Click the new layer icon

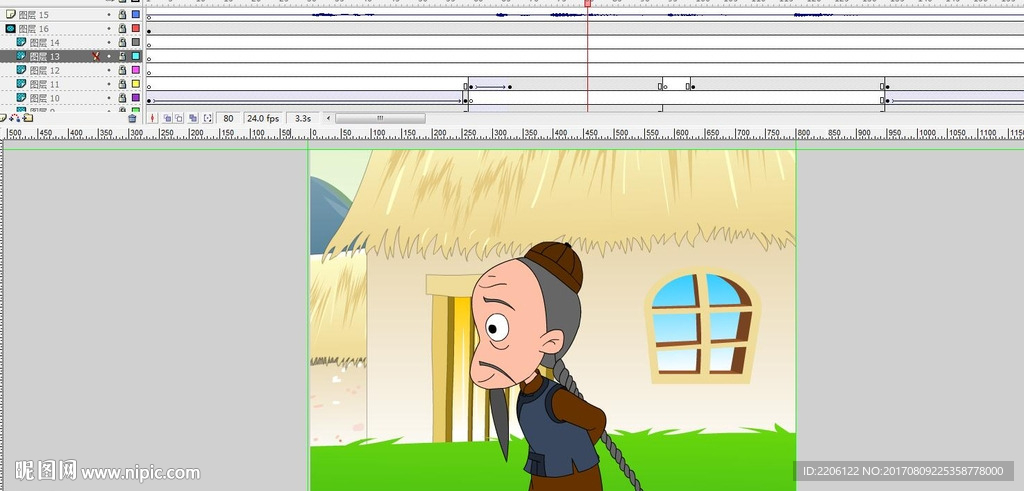point(4,118)
